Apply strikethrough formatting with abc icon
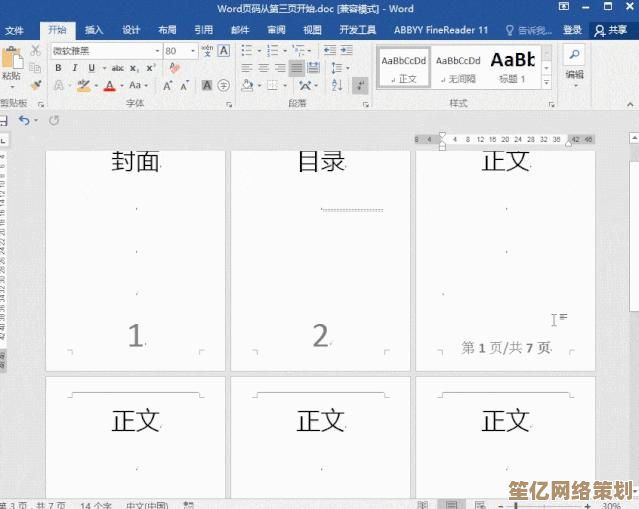639x509 pixels. pyautogui.click(x=118, y=68)
